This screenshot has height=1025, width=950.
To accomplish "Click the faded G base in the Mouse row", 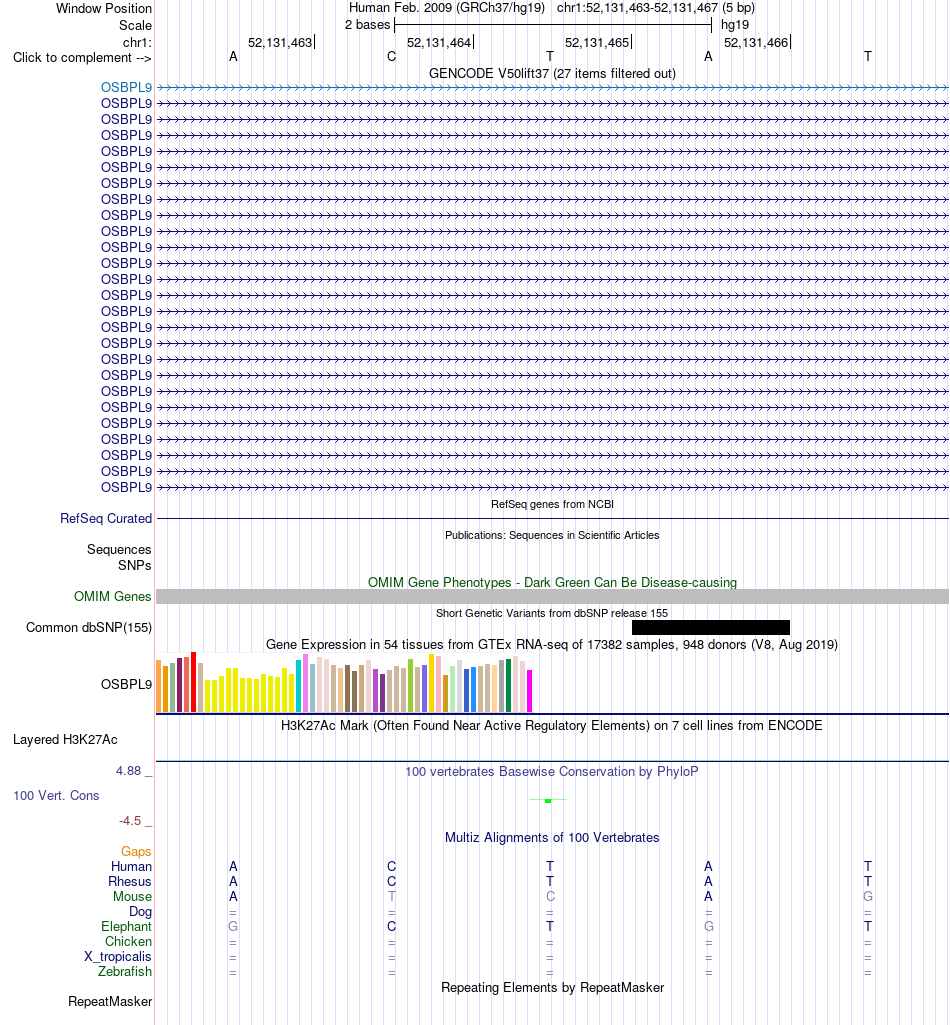I will tap(868, 897).
